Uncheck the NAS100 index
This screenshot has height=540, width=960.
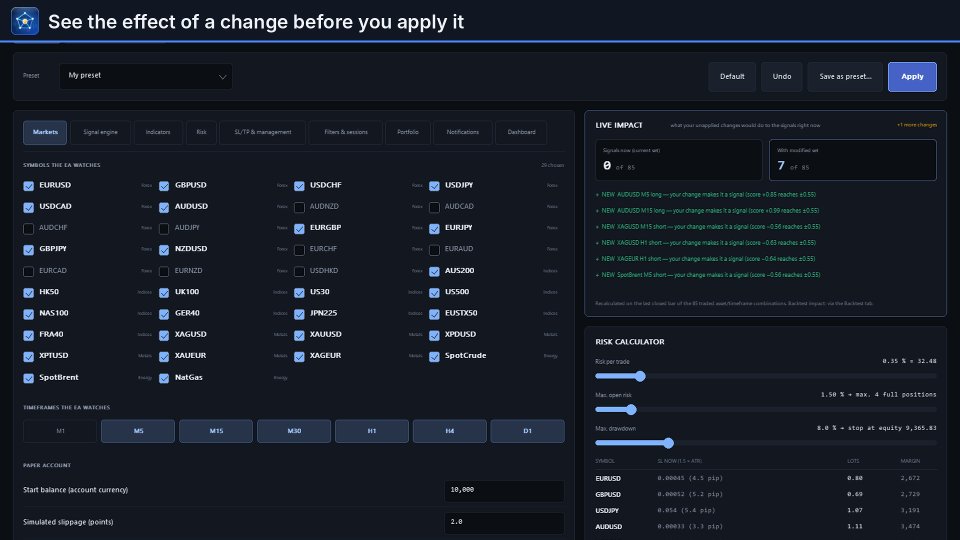pyautogui.click(x=29, y=314)
